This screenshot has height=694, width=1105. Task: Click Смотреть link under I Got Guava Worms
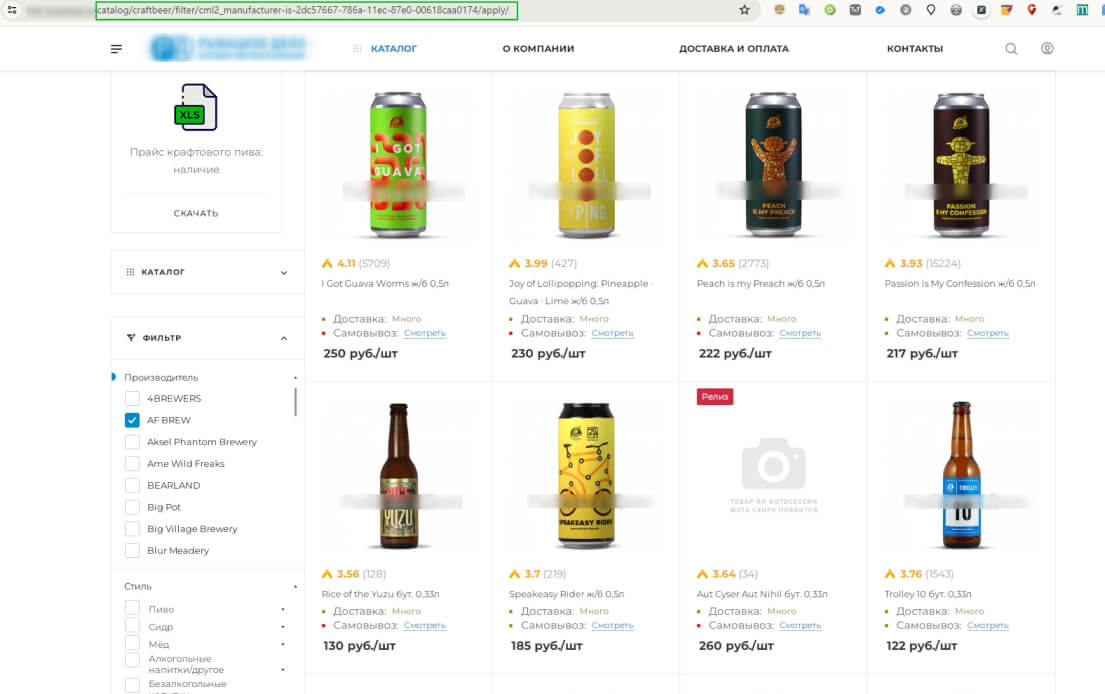424,333
